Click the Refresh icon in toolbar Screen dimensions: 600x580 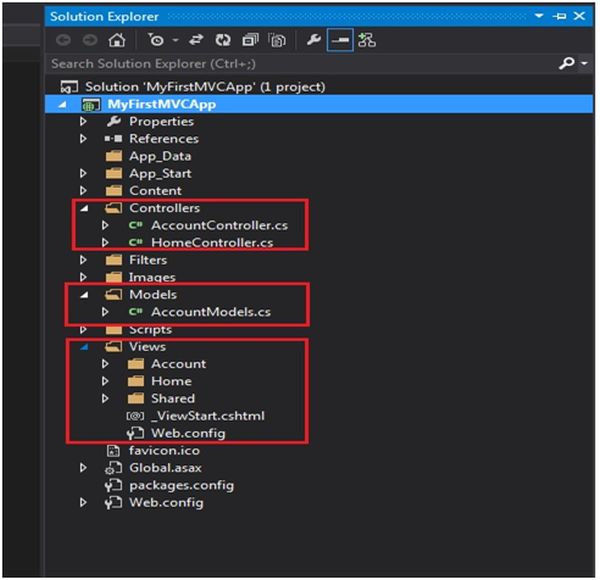point(223,40)
